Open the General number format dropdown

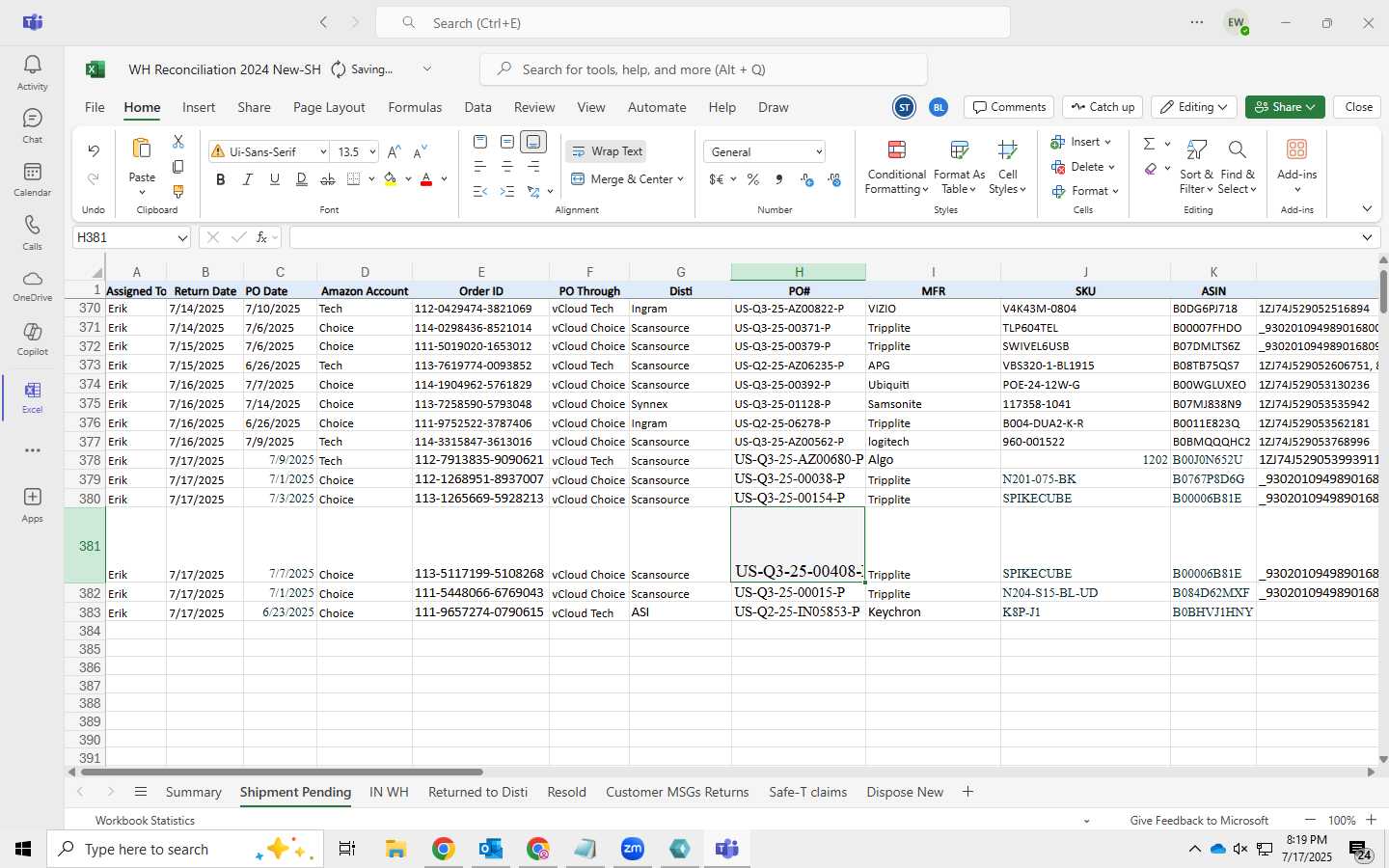click(x=819, y=152)
